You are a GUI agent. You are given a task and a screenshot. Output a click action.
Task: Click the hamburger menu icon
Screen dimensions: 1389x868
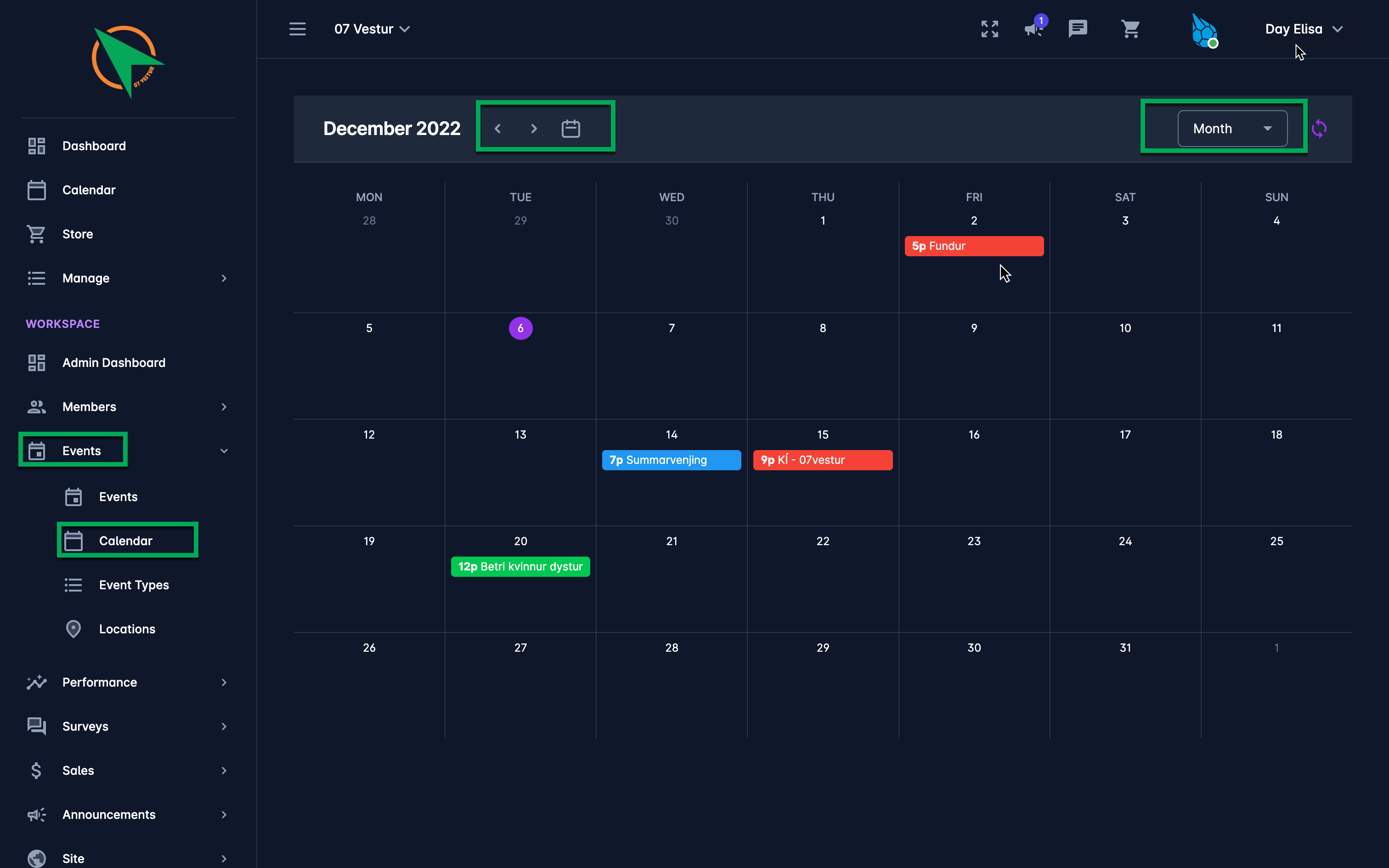pos(297,28)
